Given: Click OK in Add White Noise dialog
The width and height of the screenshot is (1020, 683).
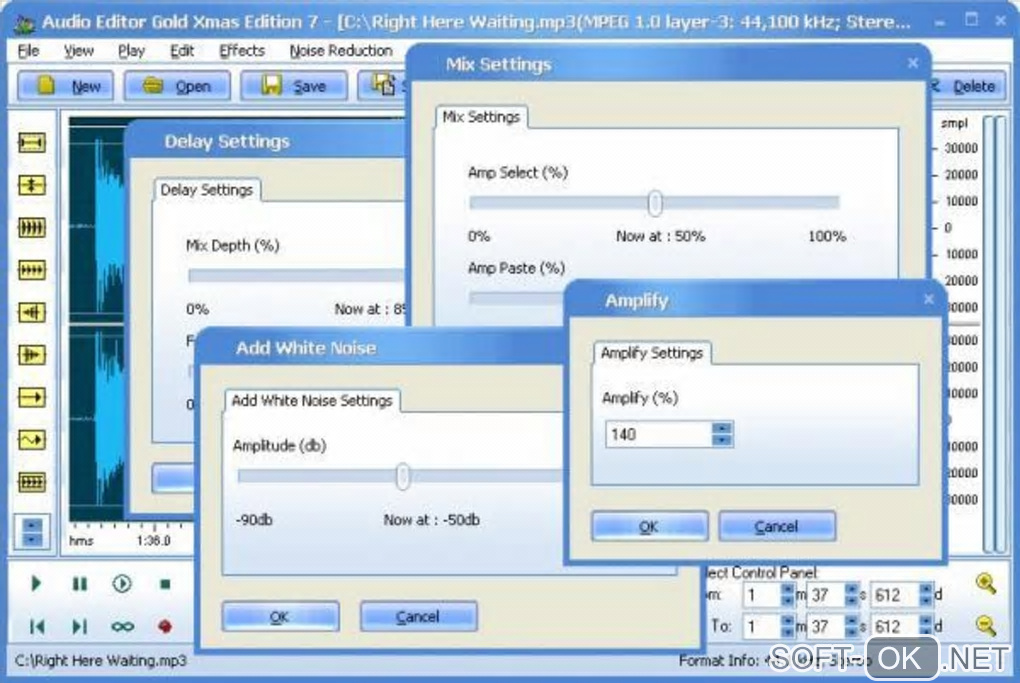Looking at the screenshot, I should click(x=280, y=616).
